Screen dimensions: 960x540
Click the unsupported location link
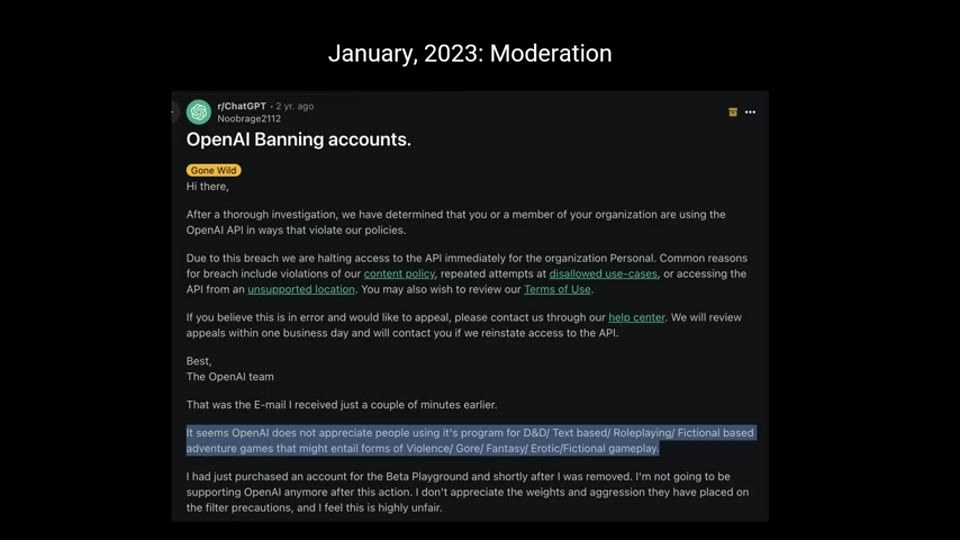point(301,289)
